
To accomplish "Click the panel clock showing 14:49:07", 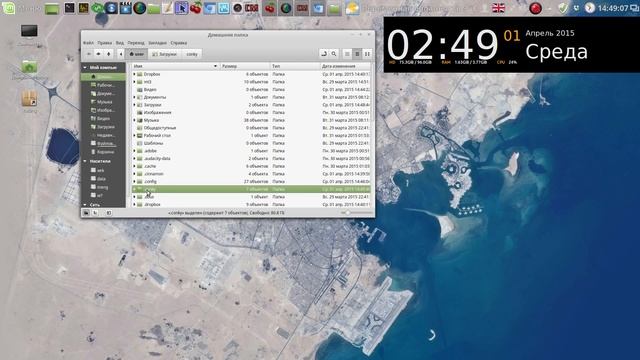I will 613,8.
